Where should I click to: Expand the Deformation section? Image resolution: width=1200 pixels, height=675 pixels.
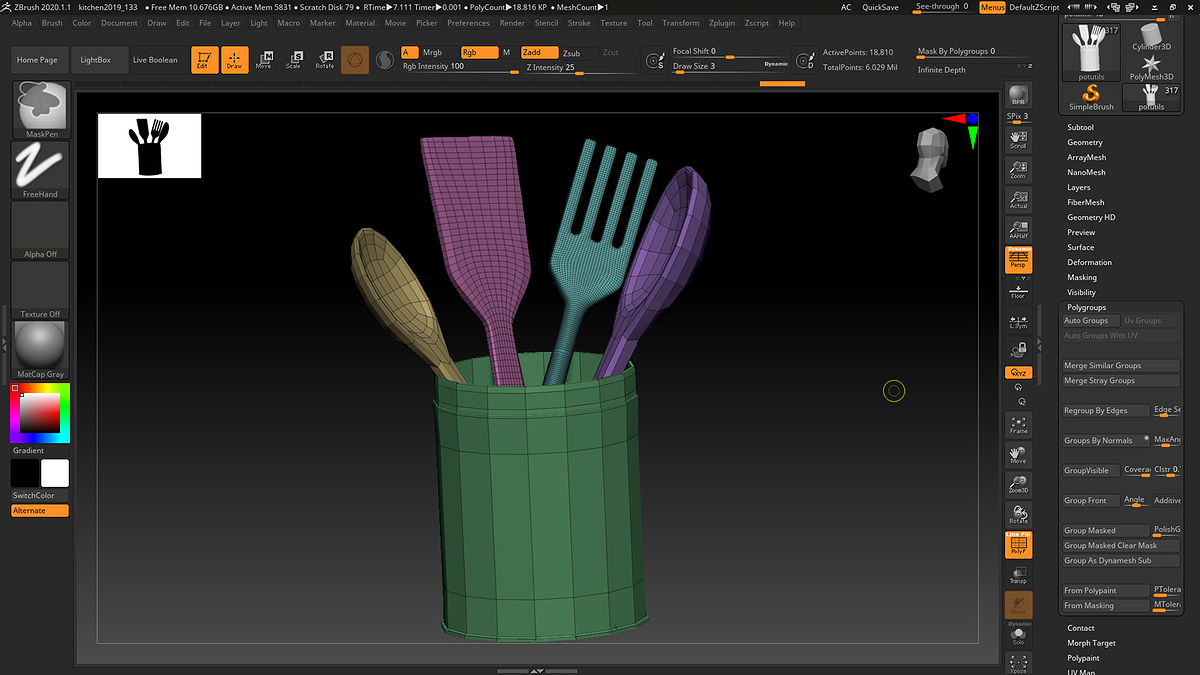tap(1090, 262)
